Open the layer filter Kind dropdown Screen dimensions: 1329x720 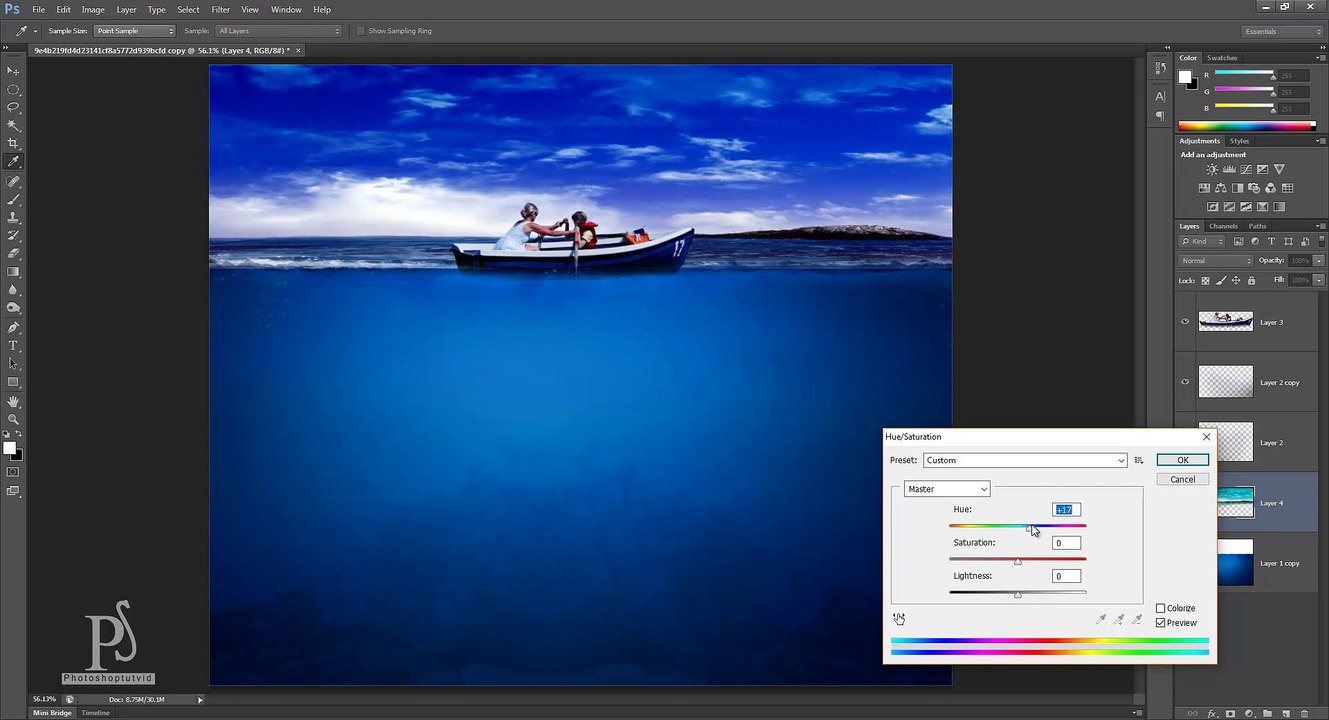[x=1204, y=241]
